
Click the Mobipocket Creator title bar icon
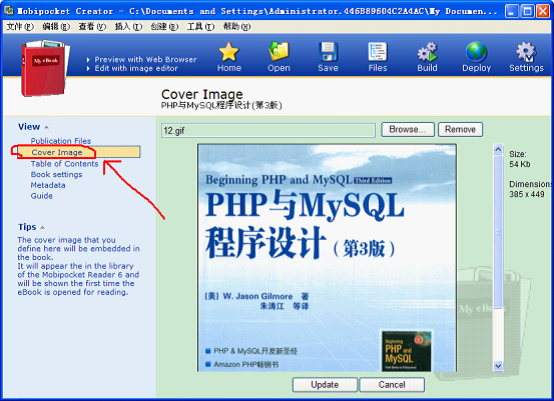click(x=9, y=11)
